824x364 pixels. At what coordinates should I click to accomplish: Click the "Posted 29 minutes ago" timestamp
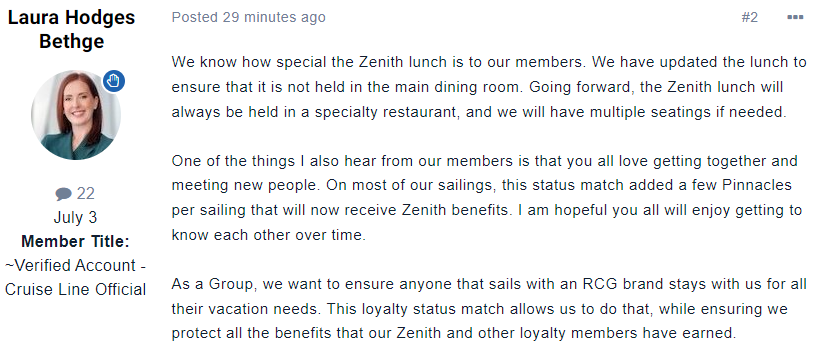[x=249, y=17]
